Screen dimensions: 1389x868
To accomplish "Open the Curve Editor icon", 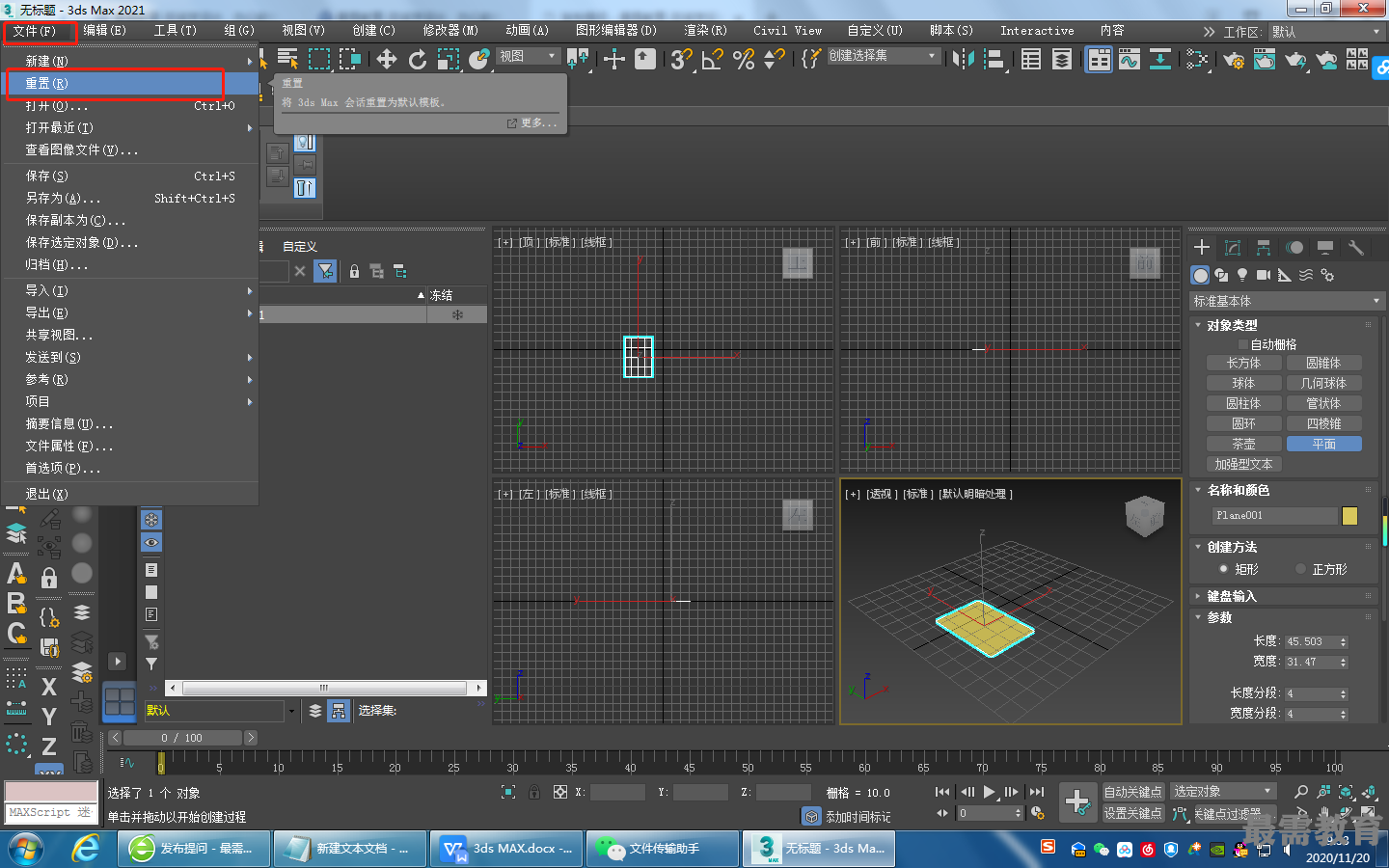I will tap(1130, 60).
